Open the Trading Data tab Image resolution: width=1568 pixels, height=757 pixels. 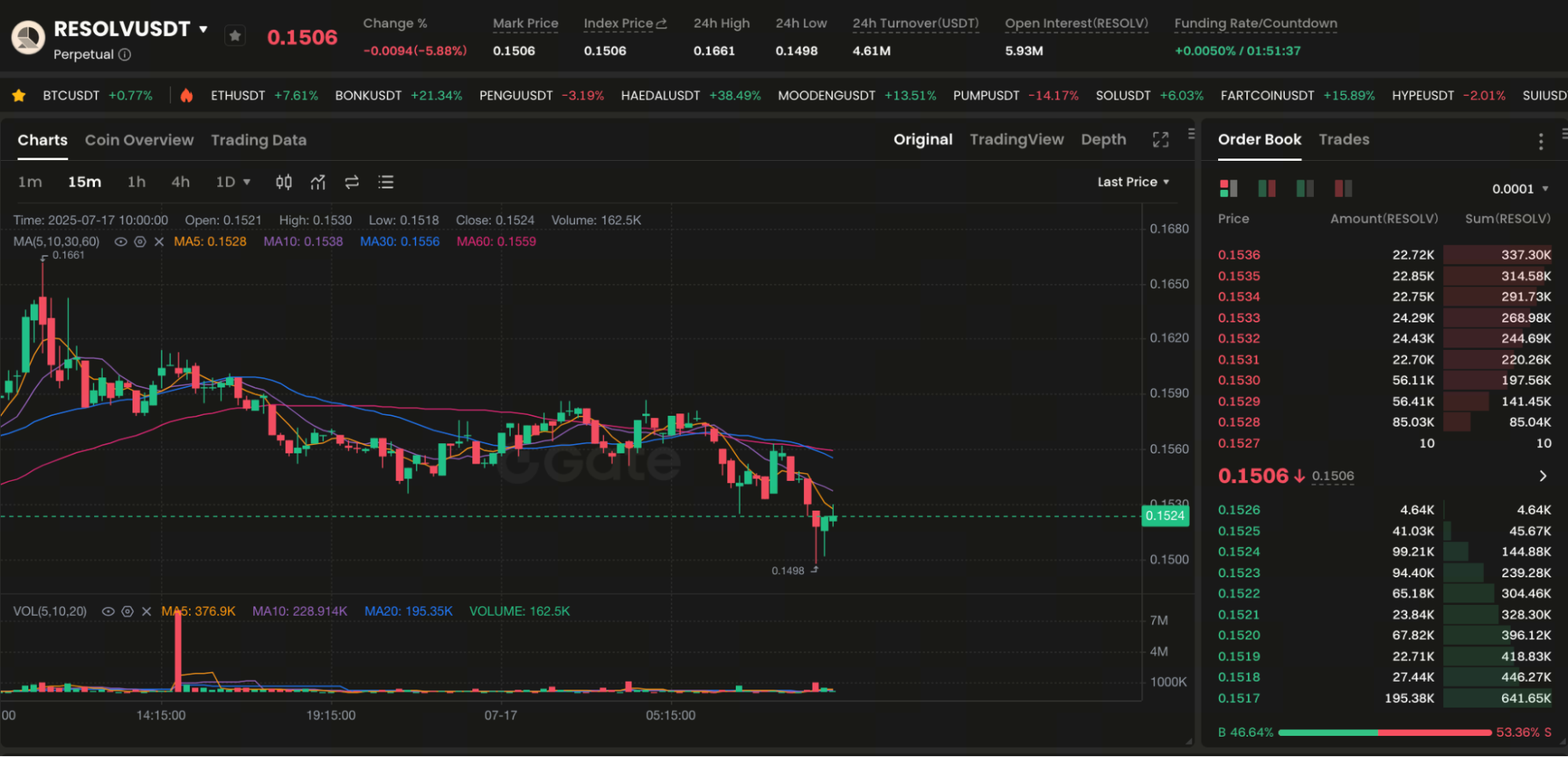258,140
